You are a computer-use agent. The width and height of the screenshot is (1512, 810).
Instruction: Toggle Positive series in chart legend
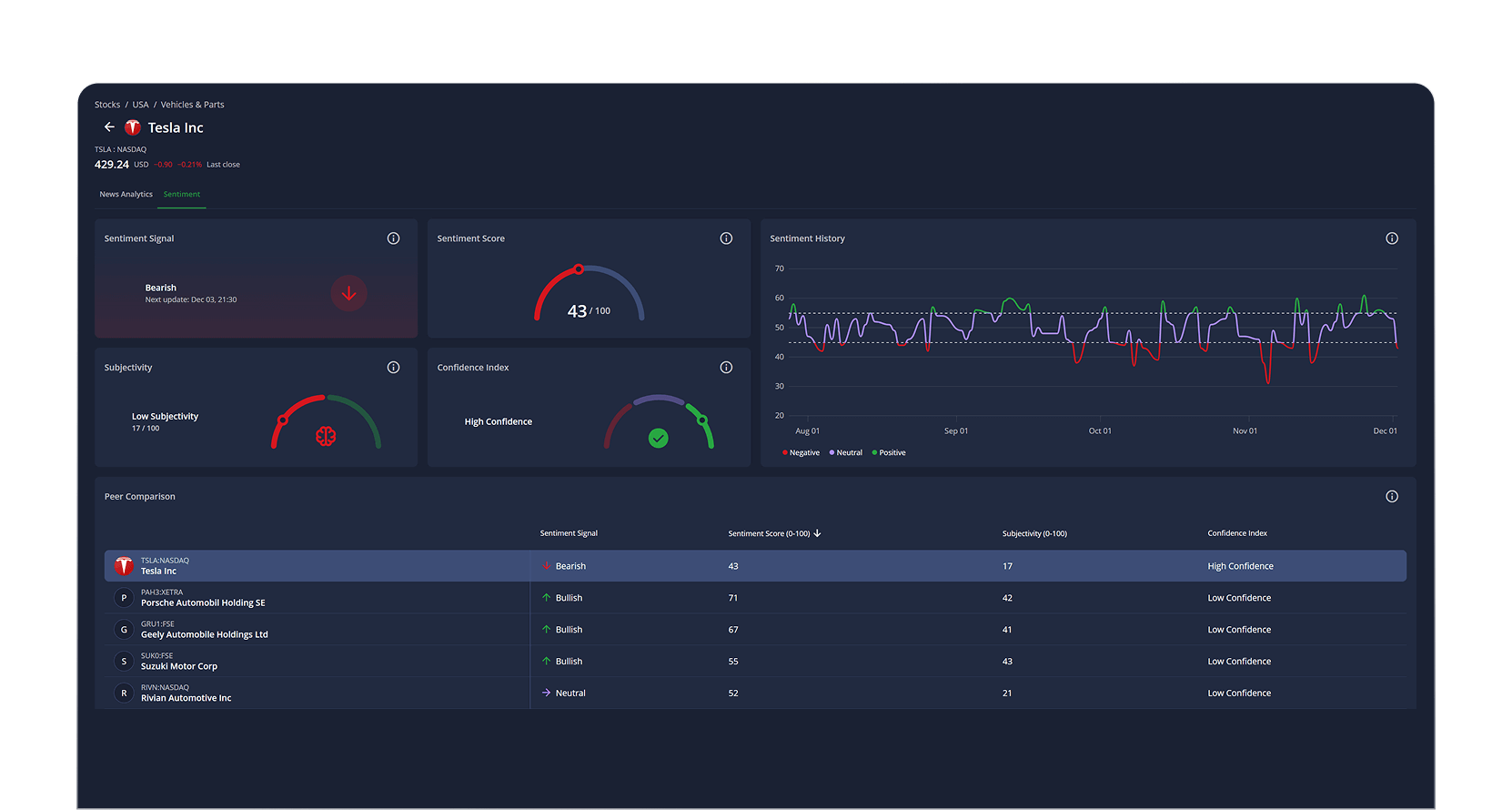[889, 453]
